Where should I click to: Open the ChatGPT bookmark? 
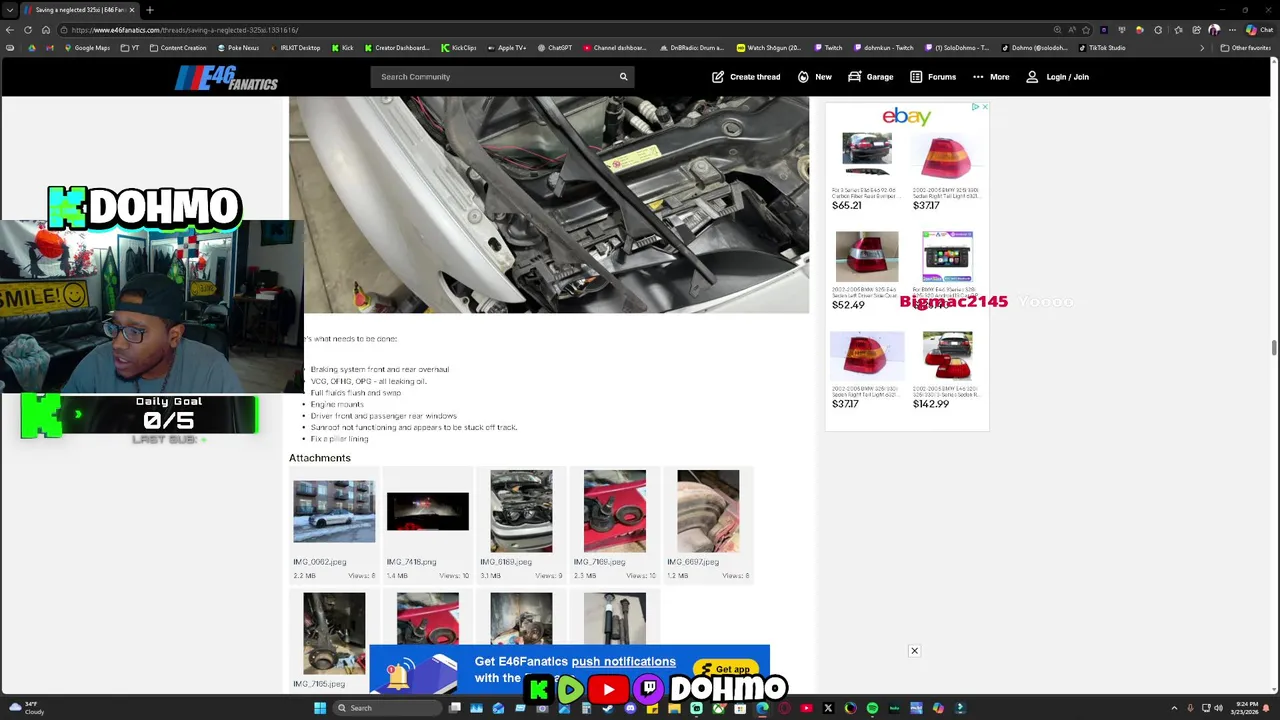pyautogui.click(x=554, y=48)
